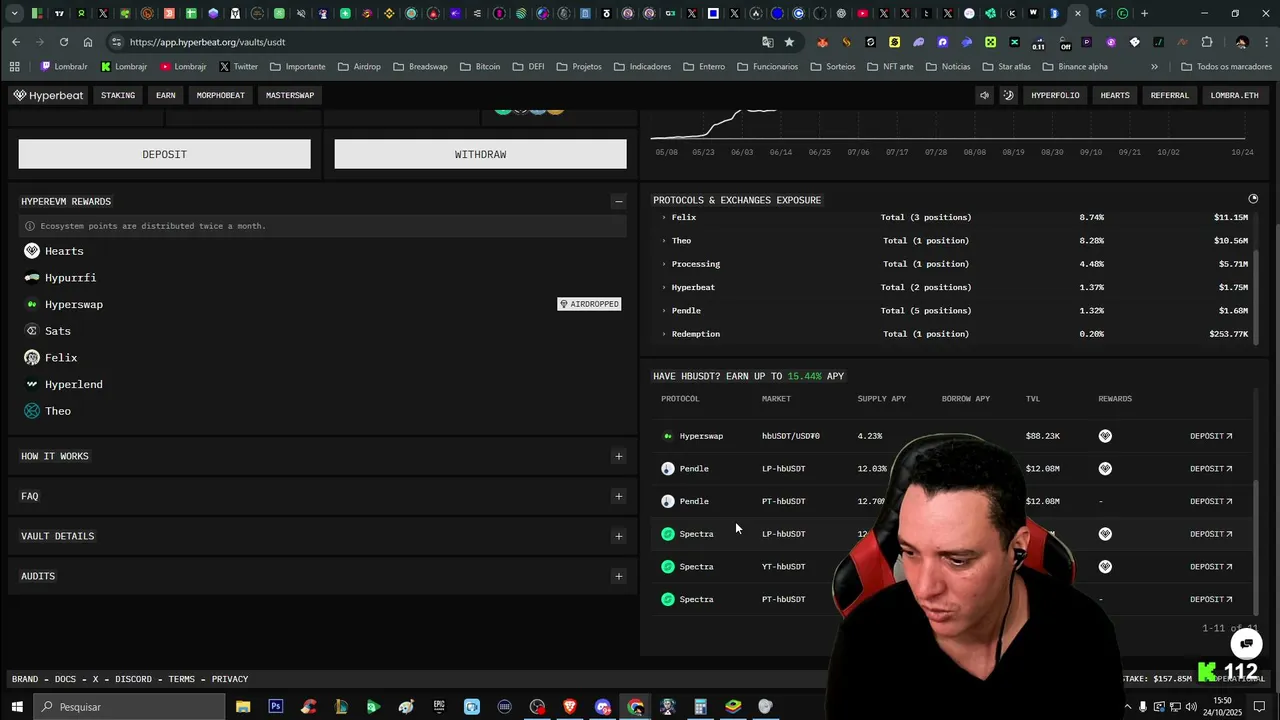Screen dimensions: 1280x720
Task: Click the Hyperswap protocol icon in table
Action: [668, 436]
